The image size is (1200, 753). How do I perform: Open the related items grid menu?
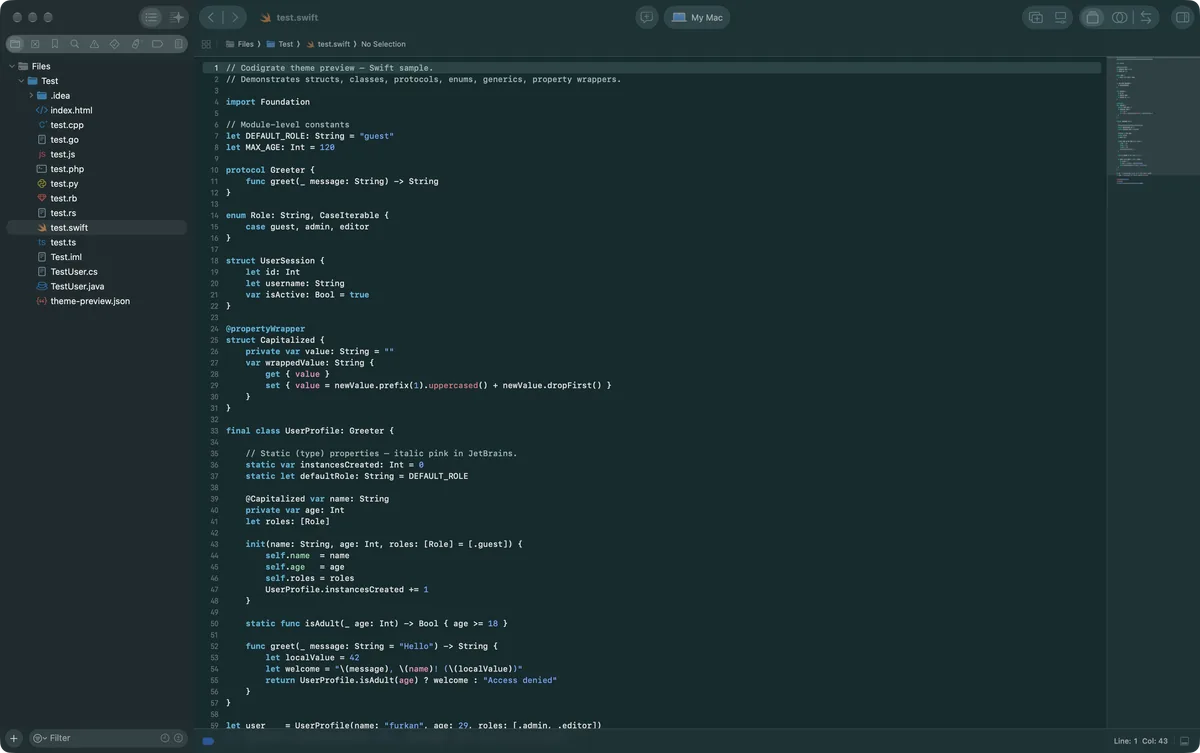pos(207,44)
